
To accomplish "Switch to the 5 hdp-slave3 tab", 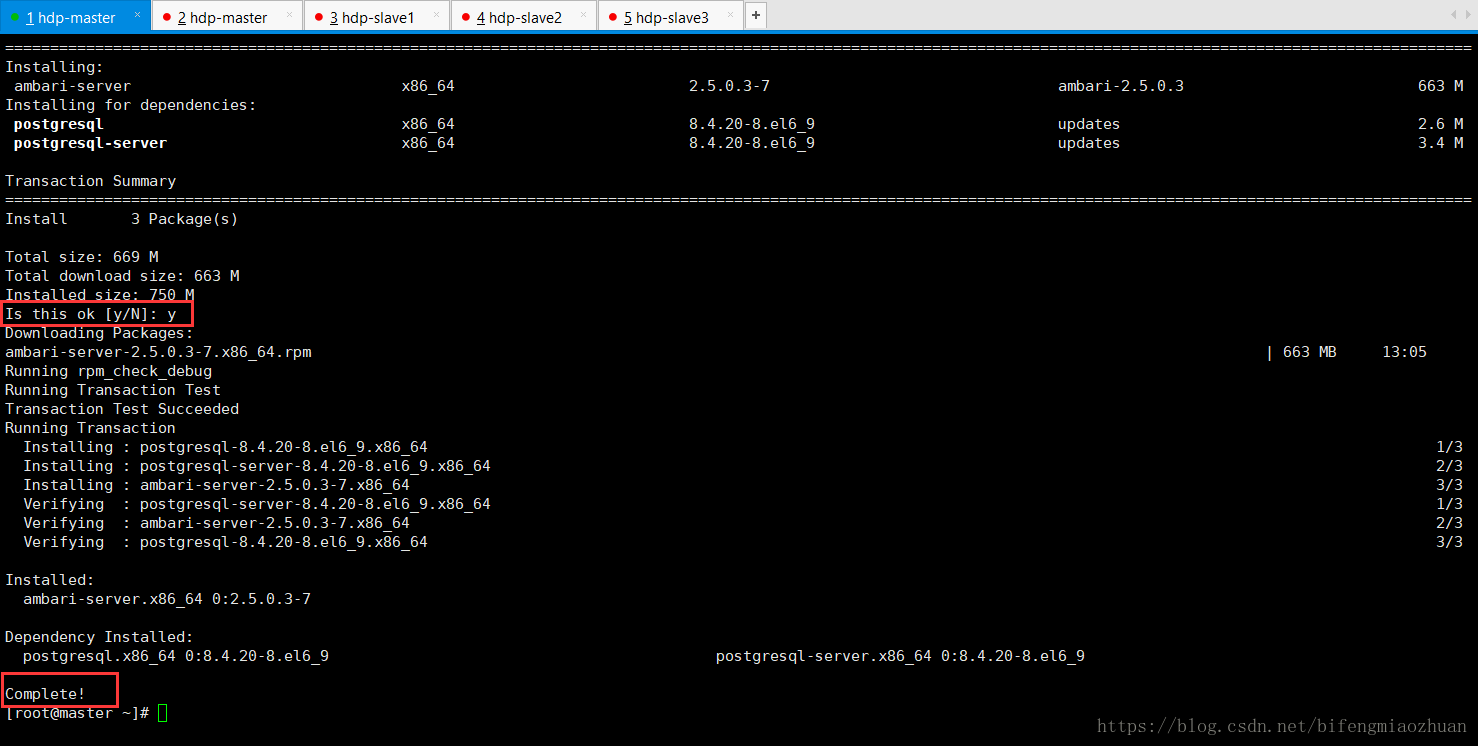I will (x=671, y=16).
